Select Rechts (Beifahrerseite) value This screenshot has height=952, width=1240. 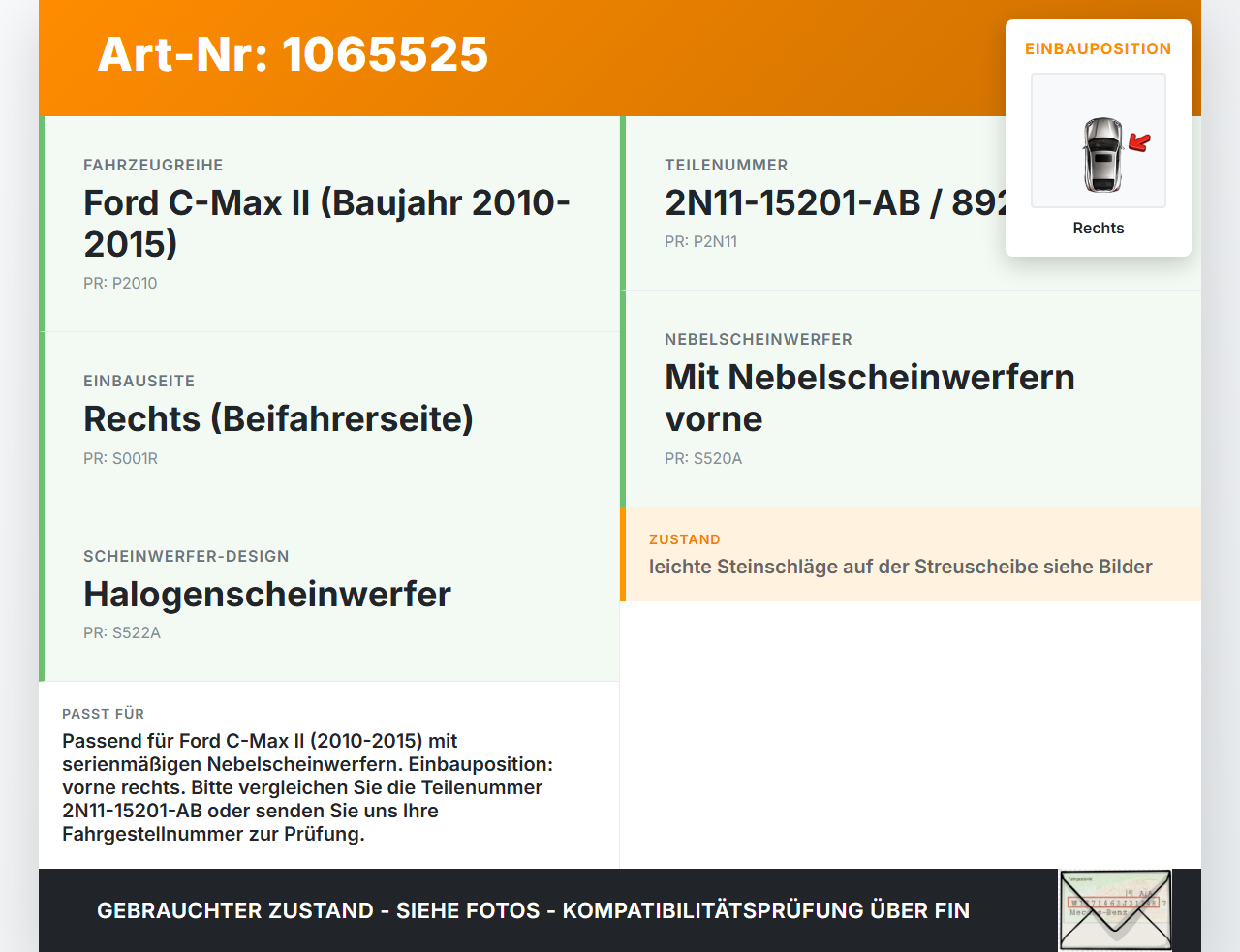pos(278,418)
